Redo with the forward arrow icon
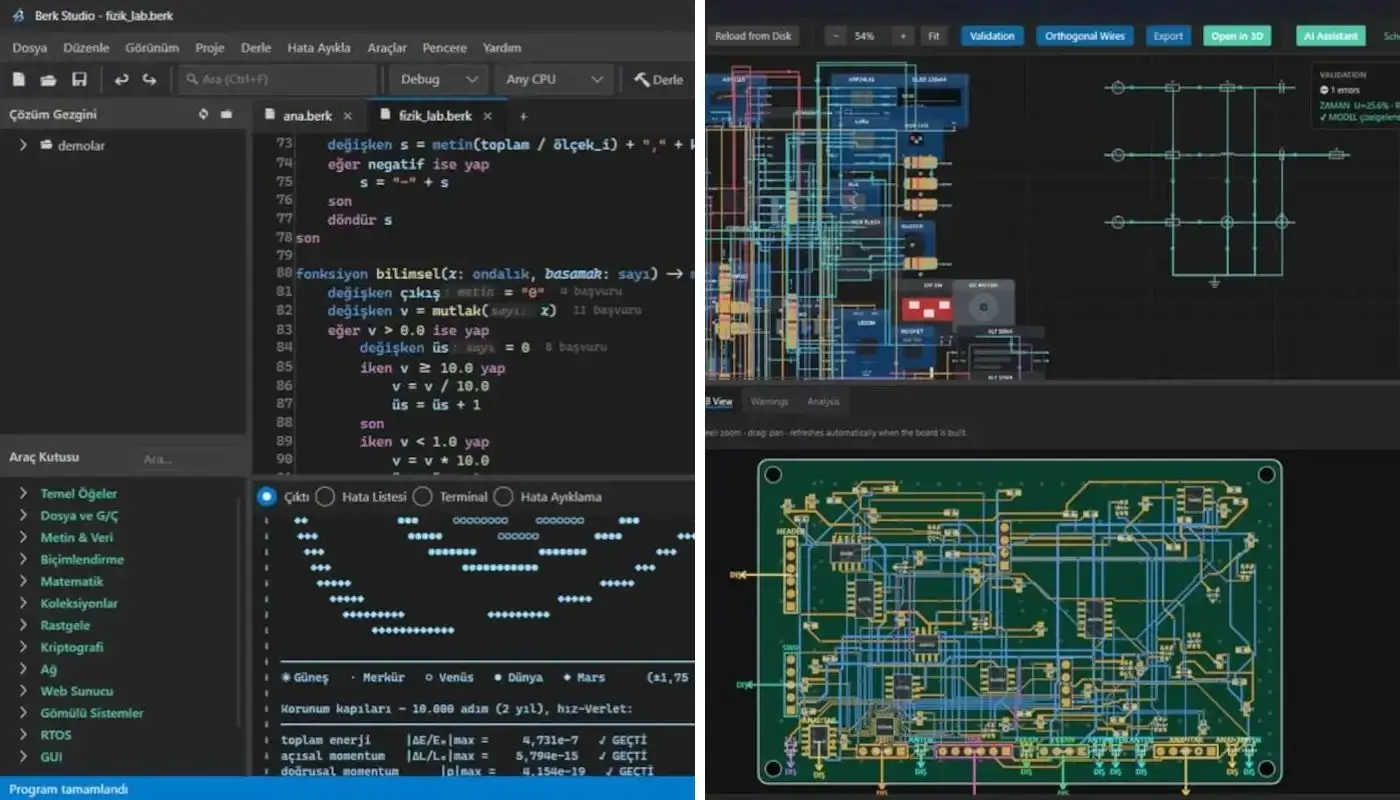This screenshot has width=1400, height=800. point(149,79)
